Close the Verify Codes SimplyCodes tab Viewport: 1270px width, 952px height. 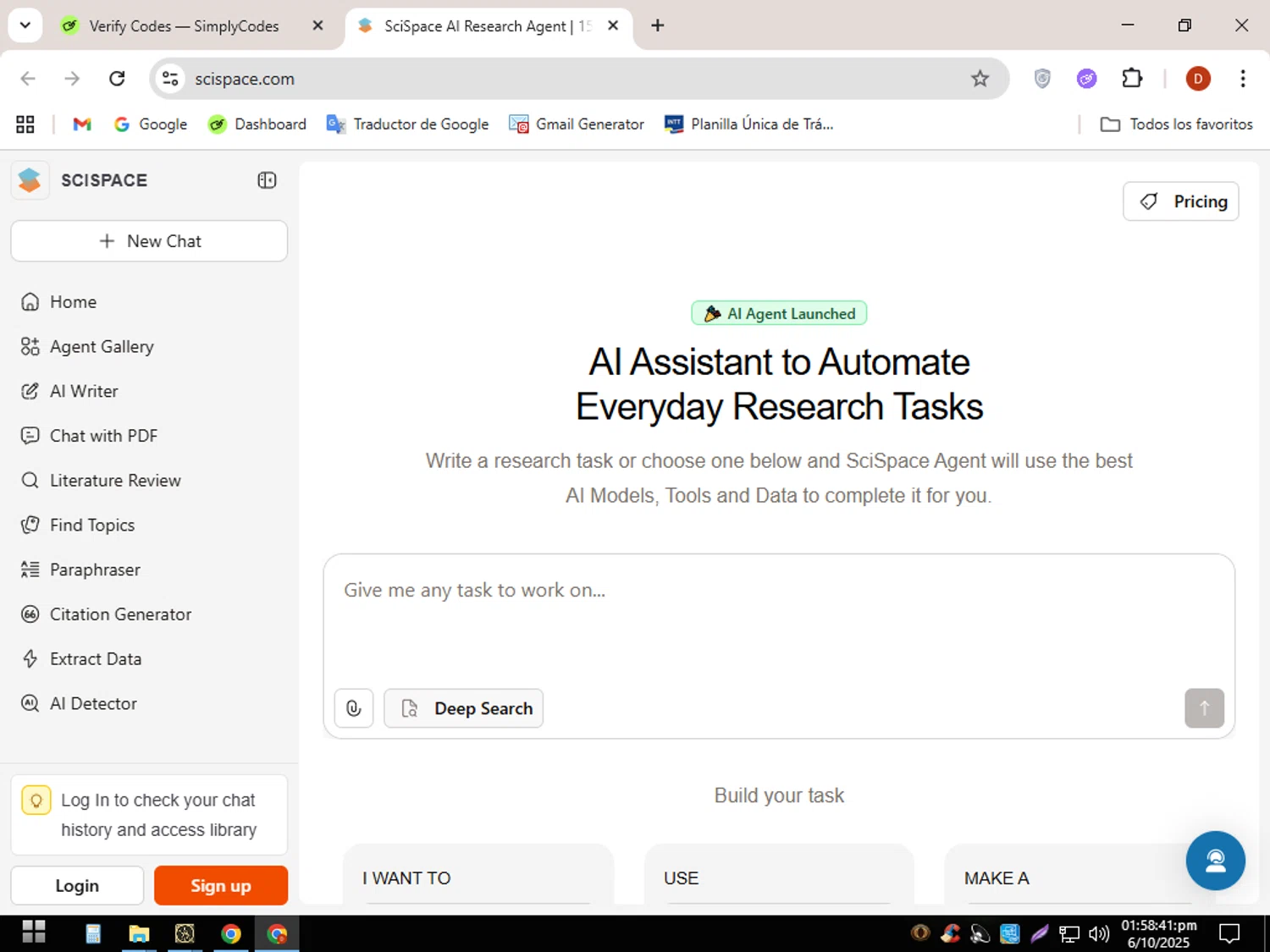coord(317,25)
